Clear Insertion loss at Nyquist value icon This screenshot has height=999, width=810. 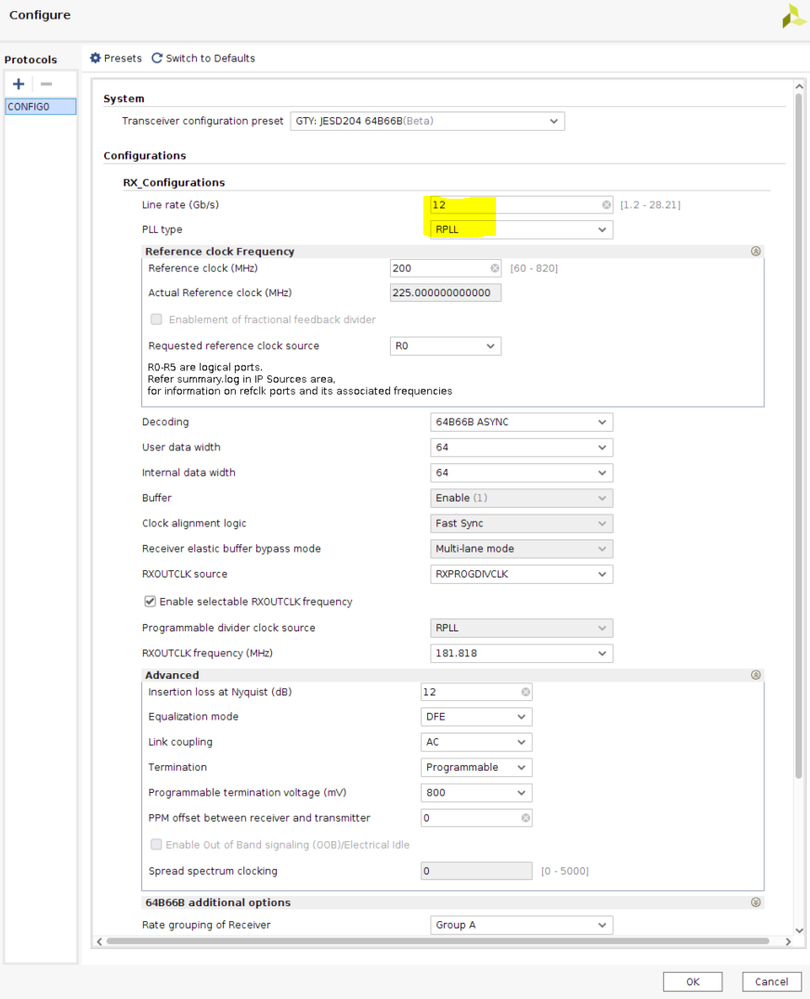(526, 692)
